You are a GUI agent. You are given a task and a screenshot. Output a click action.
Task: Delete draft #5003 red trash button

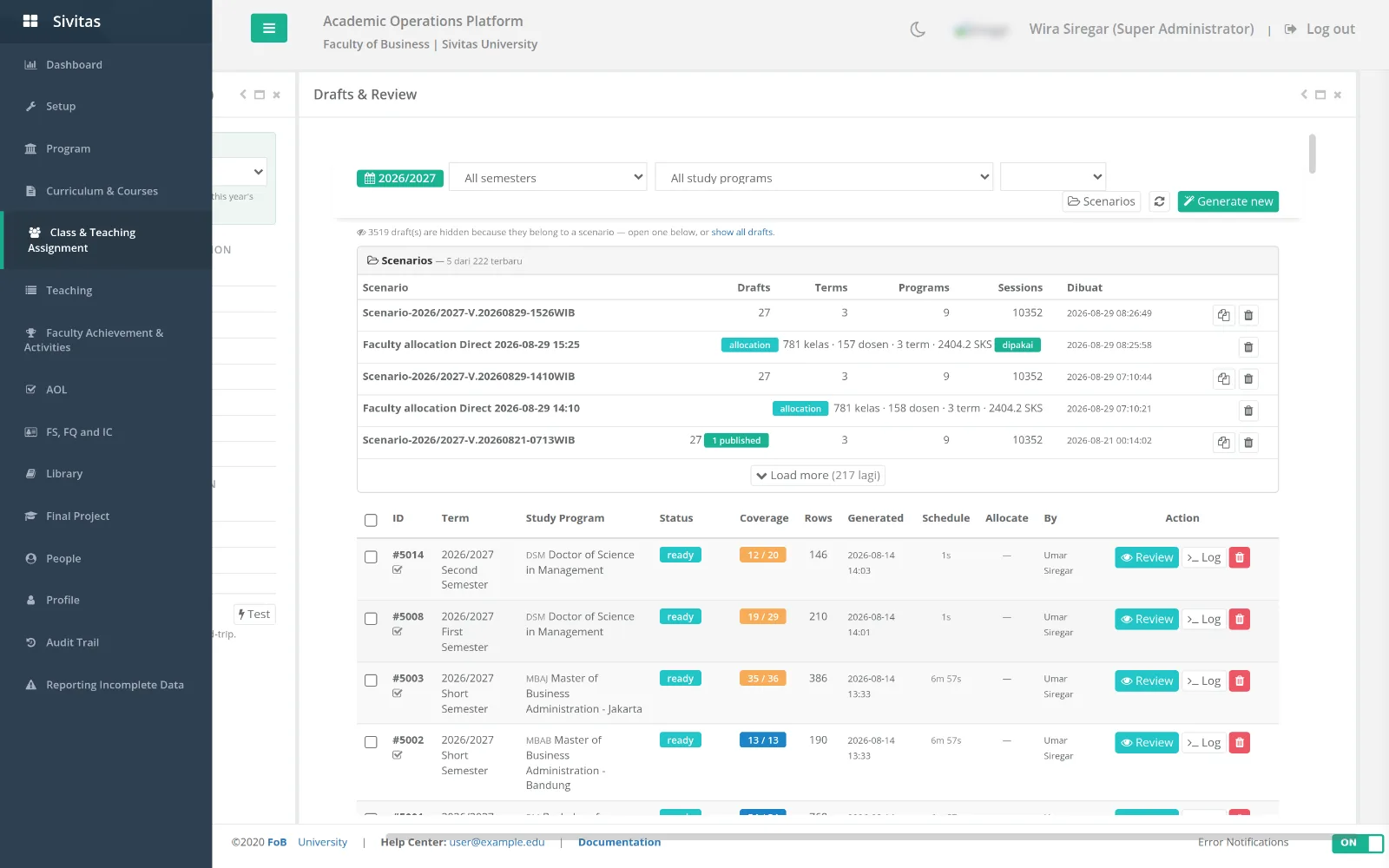coord(1240,681)
